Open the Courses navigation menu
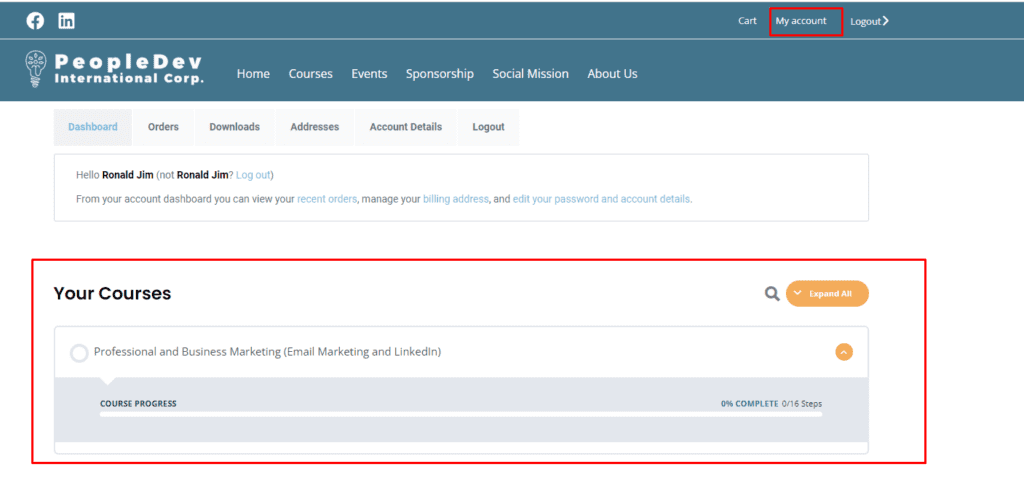The height and width of the screenshot is (483, 1024). tap(311, 74)
